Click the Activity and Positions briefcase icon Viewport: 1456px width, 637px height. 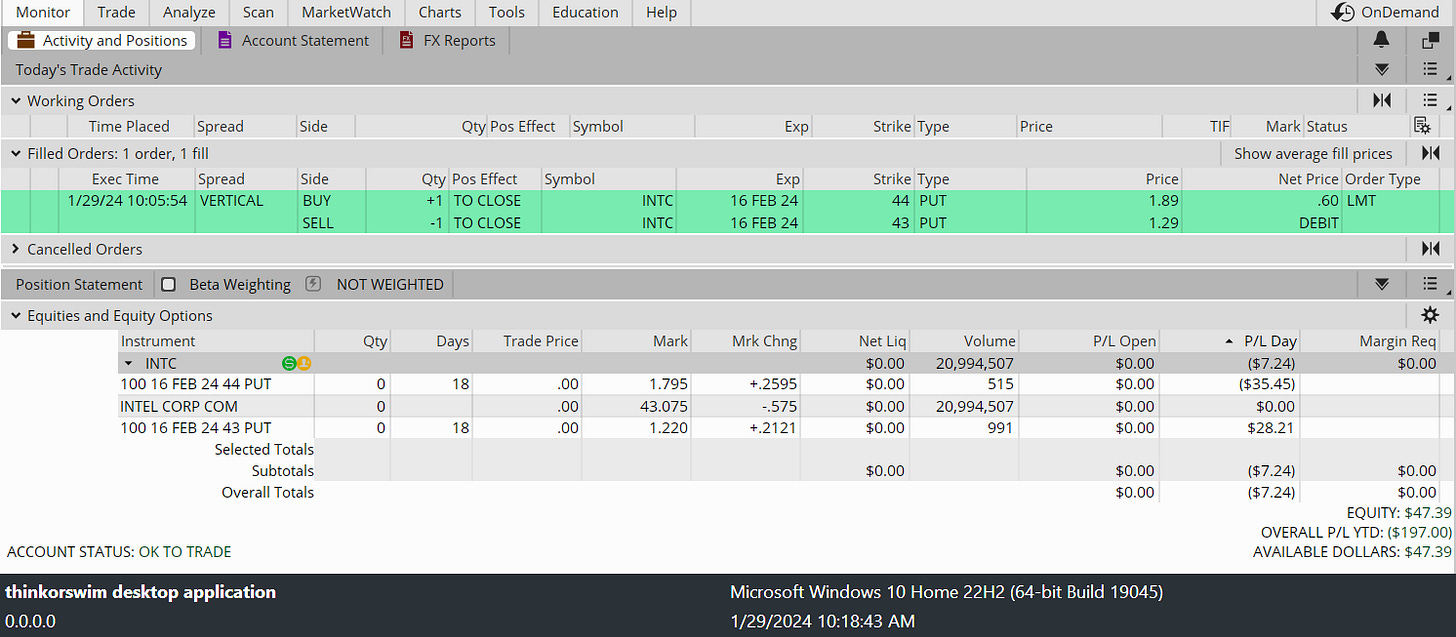coord(26,41)
